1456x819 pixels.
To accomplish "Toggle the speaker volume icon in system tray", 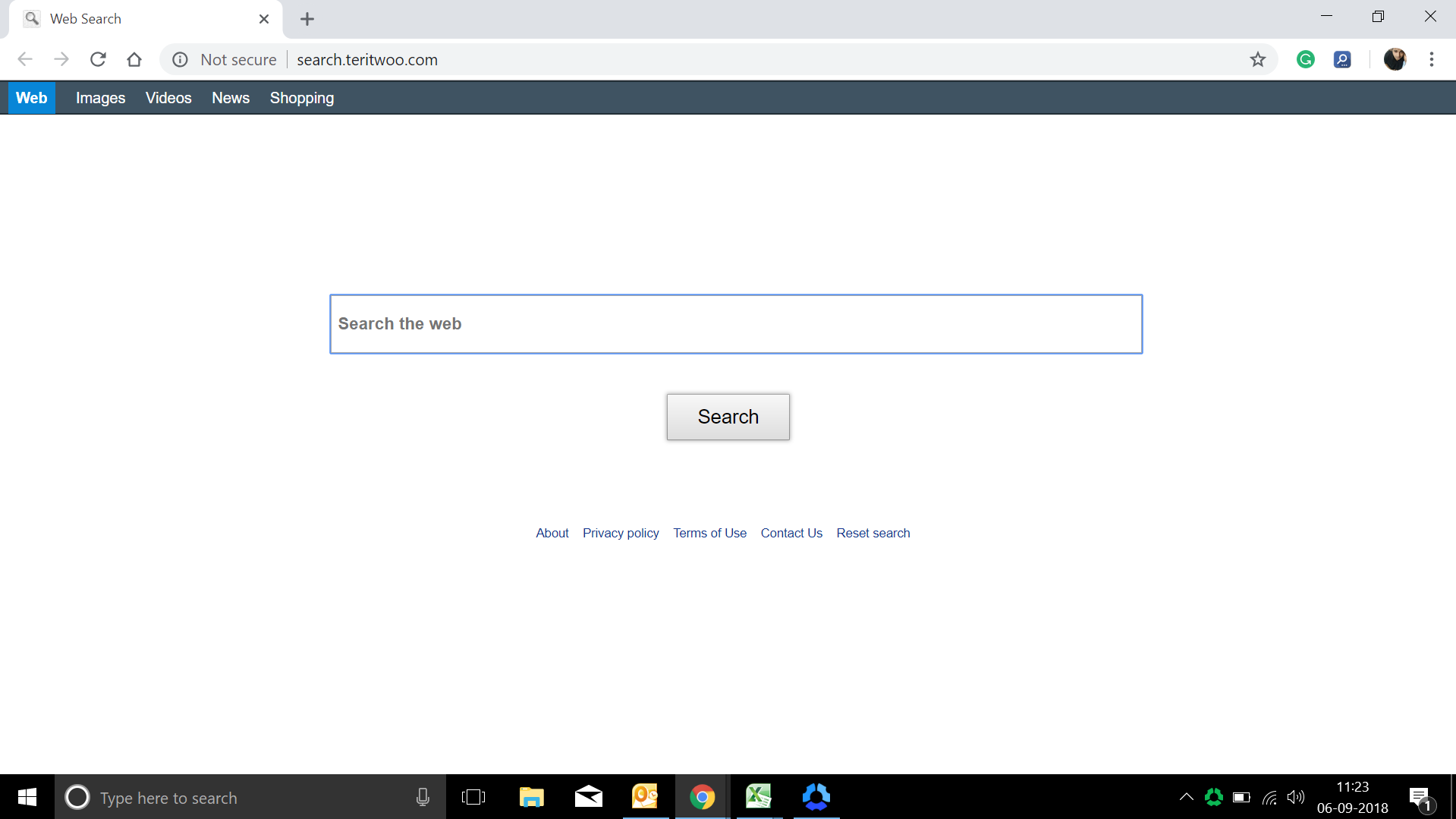I will pyautogui.click(x=1296, y=797).
